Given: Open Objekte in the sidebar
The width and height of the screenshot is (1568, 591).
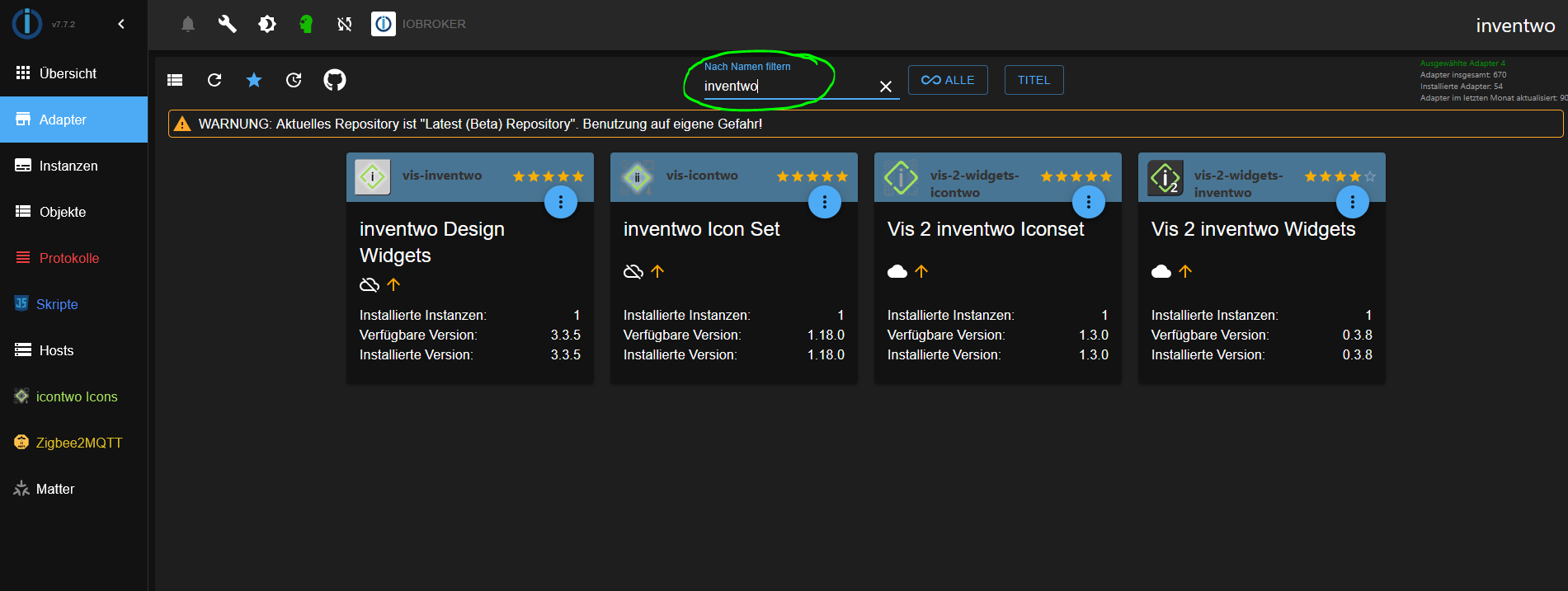Looking at the screenshot, I should pos(74,212).
